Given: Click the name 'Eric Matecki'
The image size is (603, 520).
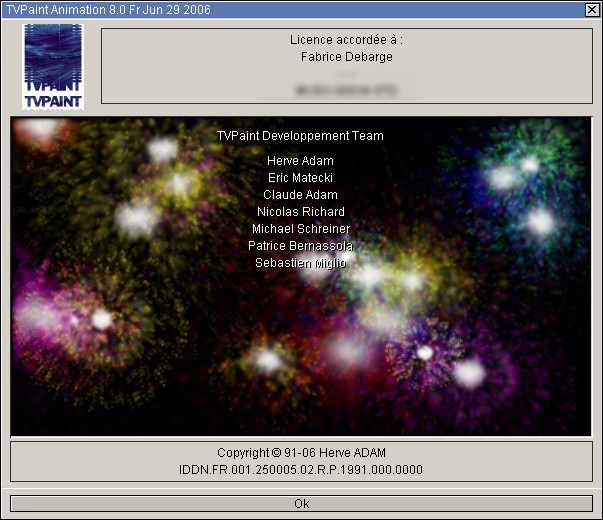Looking at the screenshot, I should click(x=300, y=178).
